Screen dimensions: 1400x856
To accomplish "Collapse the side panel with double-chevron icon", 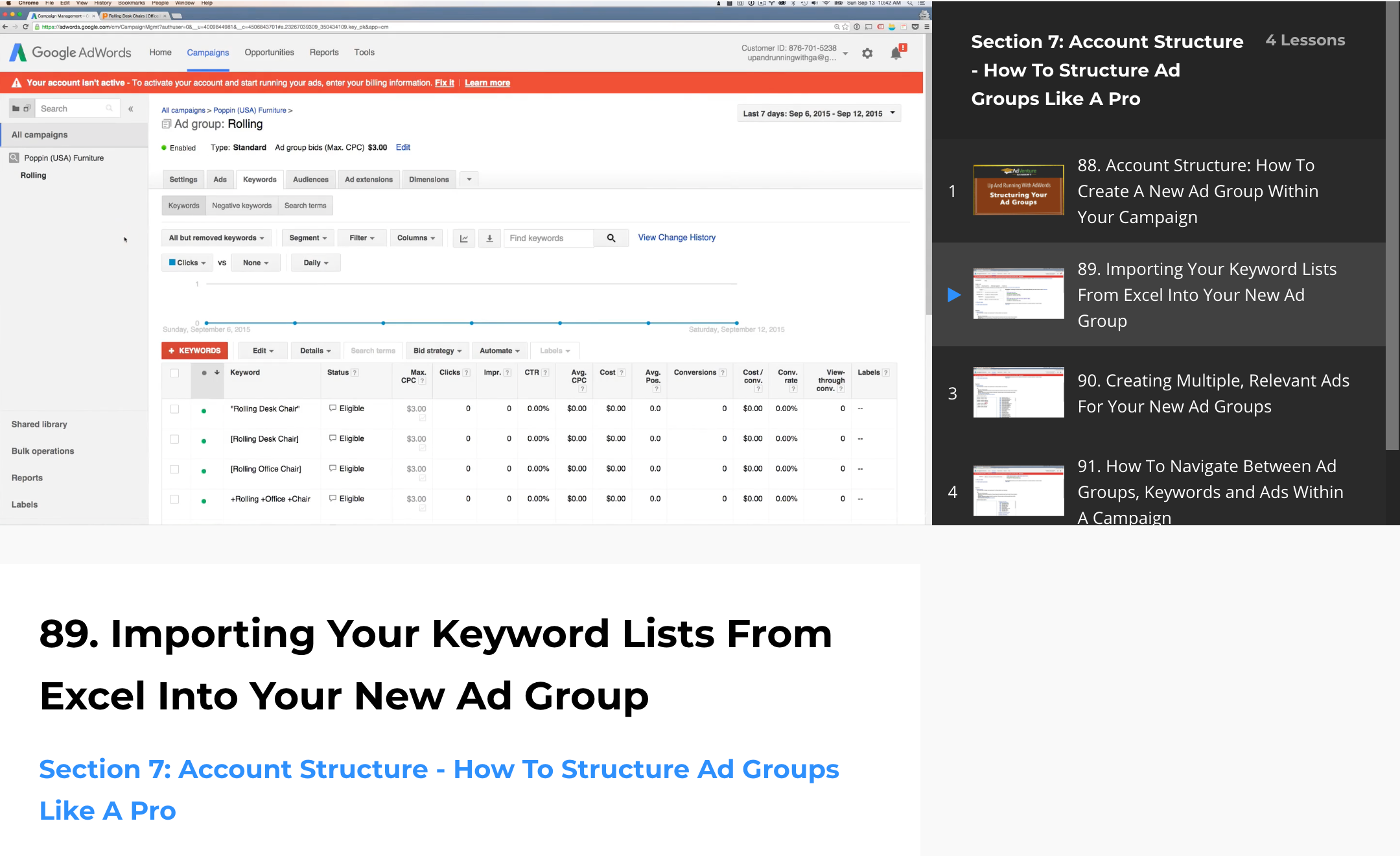I will pyautogui.click(x=131, y=109).
